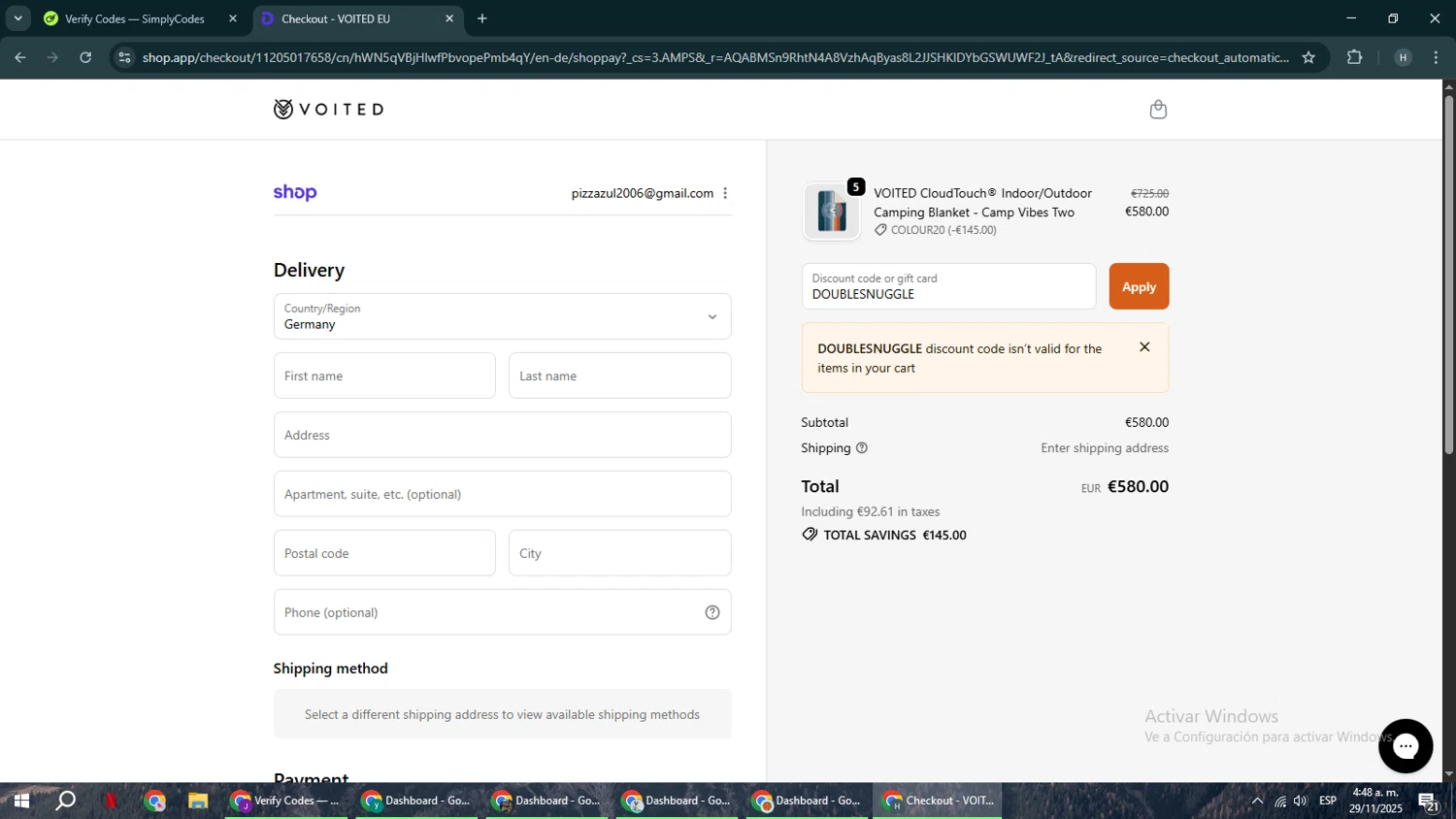Open account options menu next to email
The width and height of the screenshot is (1456, 819).
[x=725, y=193]
